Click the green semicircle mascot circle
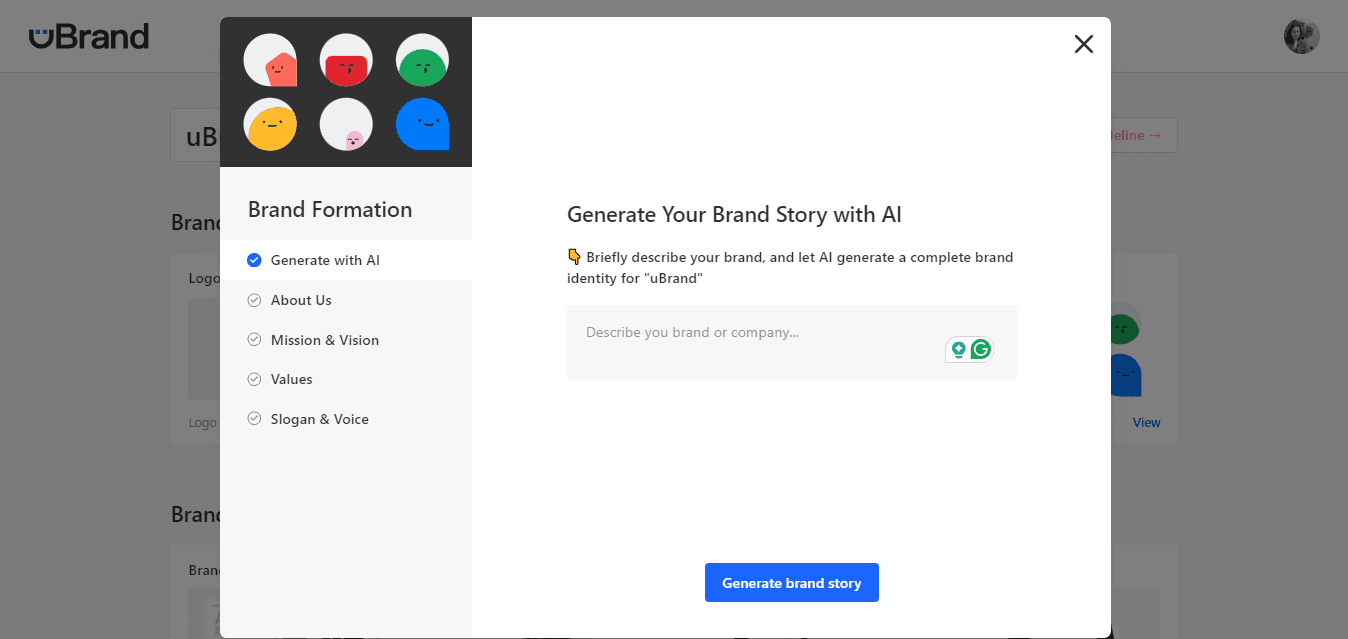The height and width of the screenshot is (639, 1348). pyautogui.click(x=422, y=60)
